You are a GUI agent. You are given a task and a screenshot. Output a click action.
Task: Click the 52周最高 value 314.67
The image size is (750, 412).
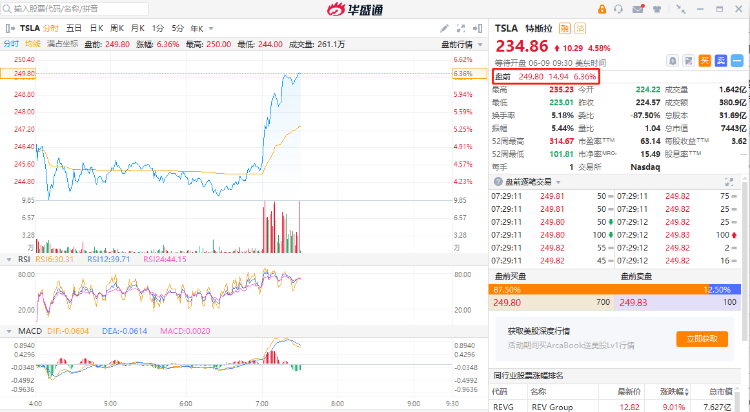[561, 141]
